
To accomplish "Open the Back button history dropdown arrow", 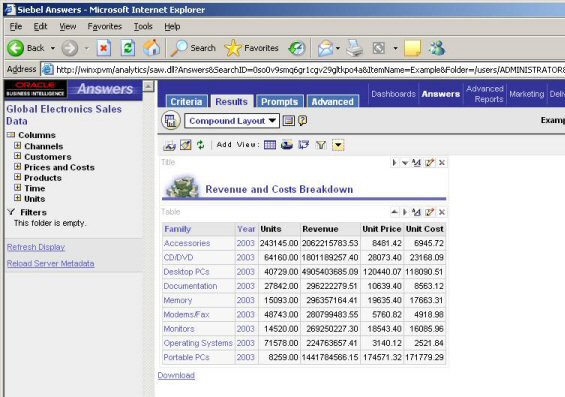I will 53,48.
